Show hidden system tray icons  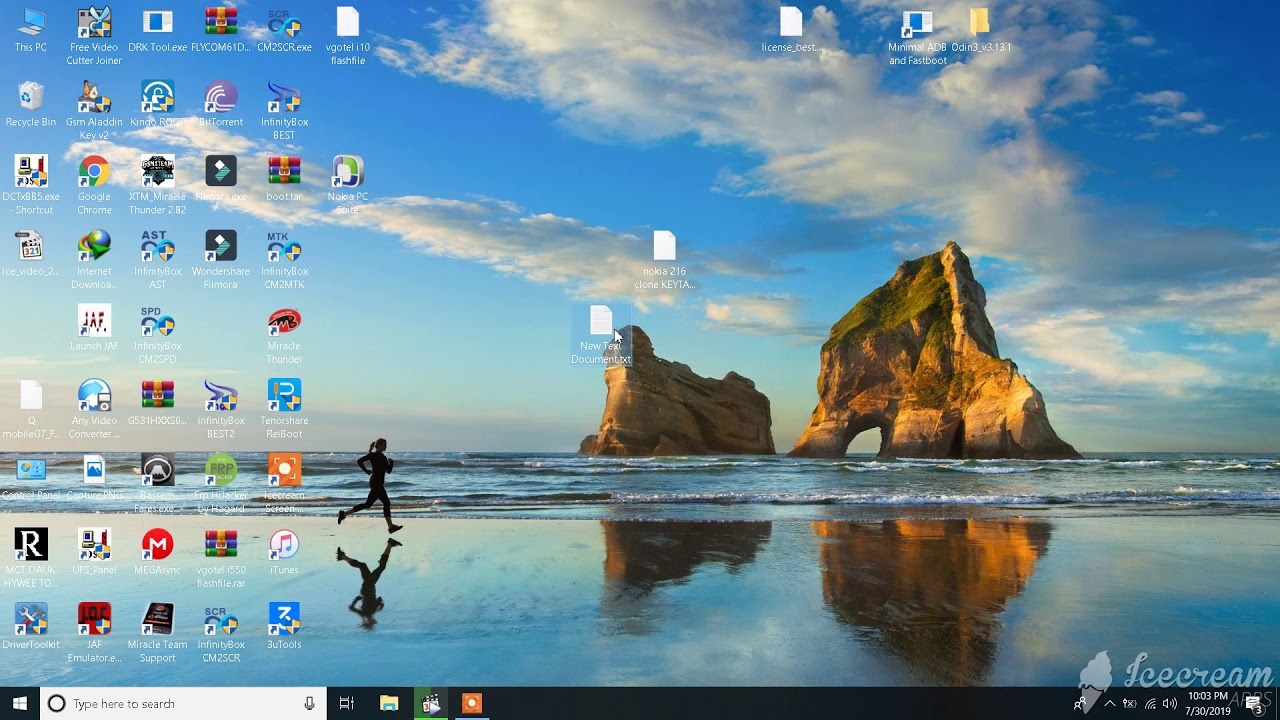click(1109, 704)
